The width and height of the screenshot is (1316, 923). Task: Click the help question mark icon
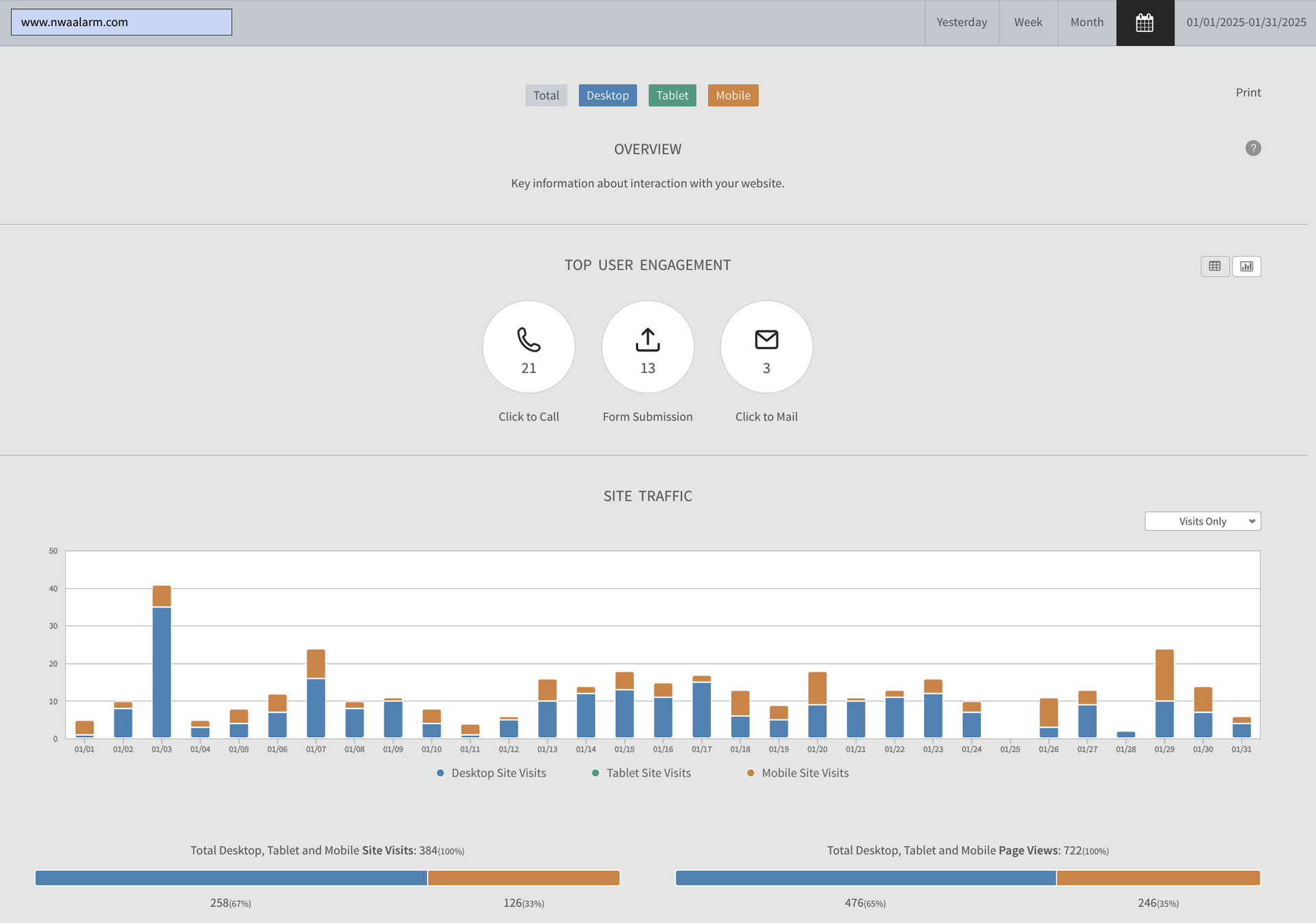click(x=1253, y=148)
